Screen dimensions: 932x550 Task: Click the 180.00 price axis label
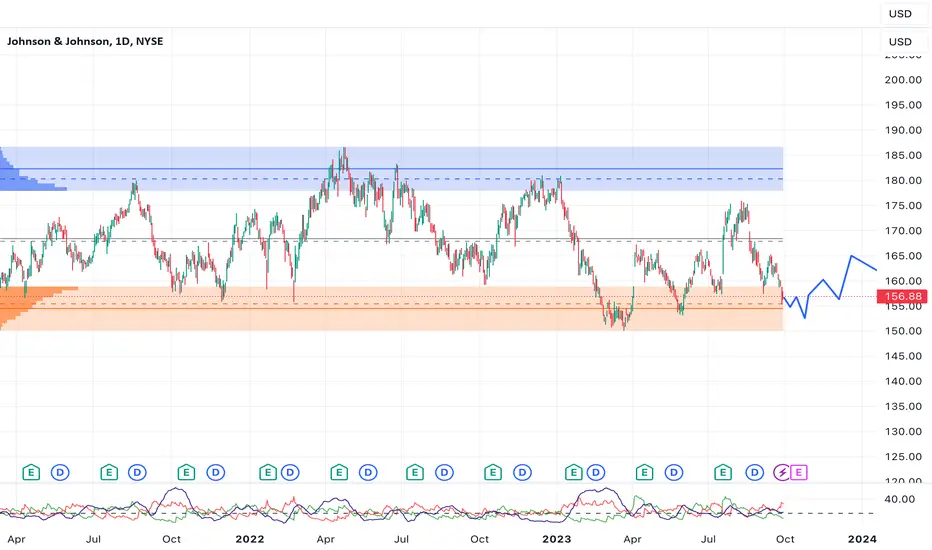coord(903,180)
